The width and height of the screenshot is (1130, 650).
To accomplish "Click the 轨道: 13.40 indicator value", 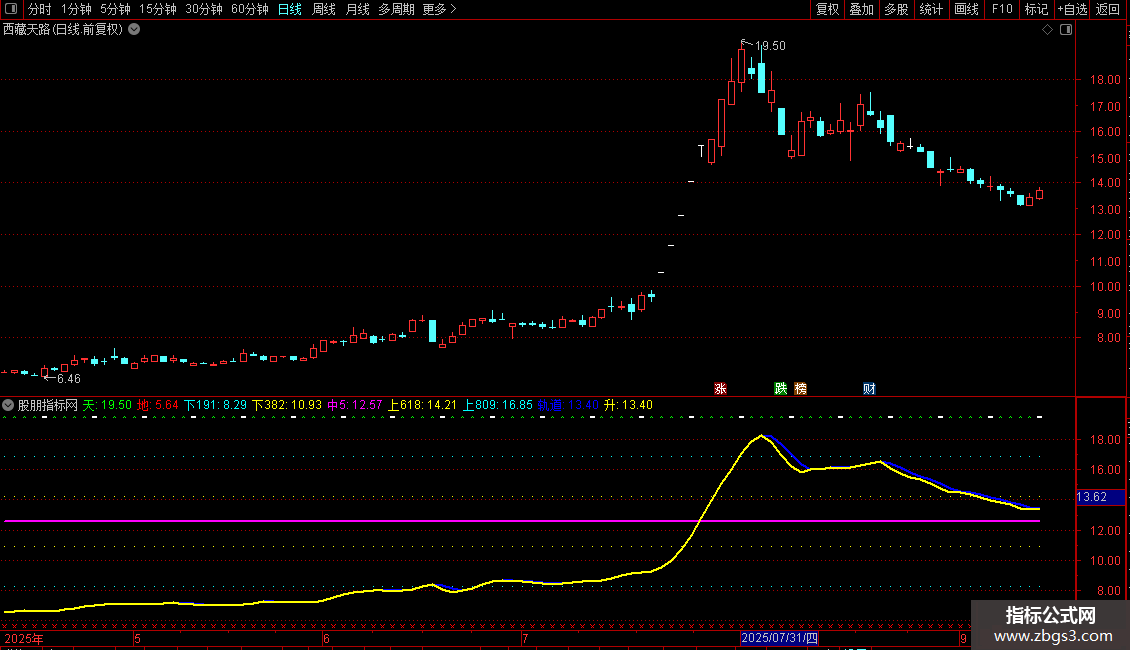I will [x=568, y=405].
